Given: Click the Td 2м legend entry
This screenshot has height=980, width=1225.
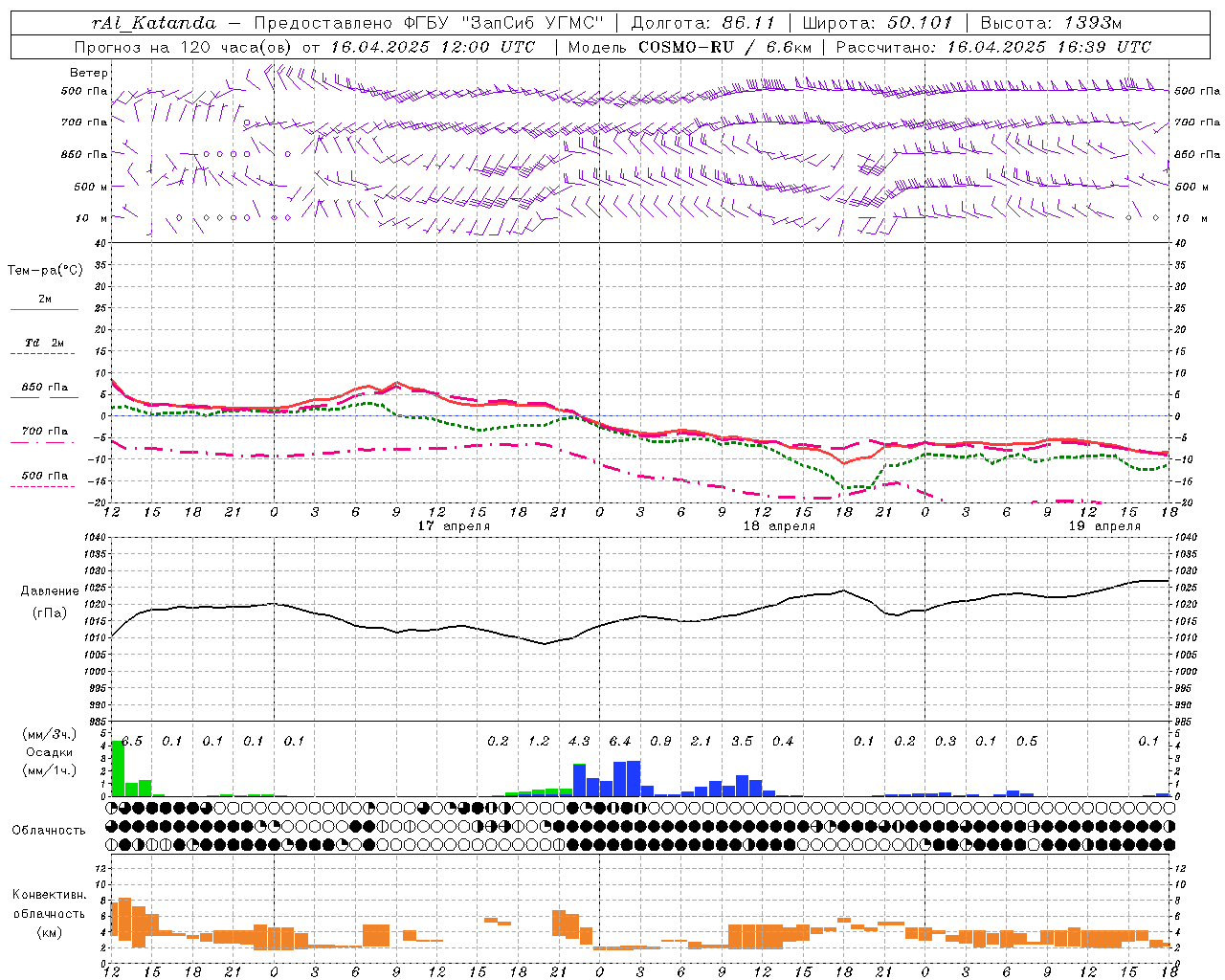Looking at the screenshot, I should click(44, 343).
